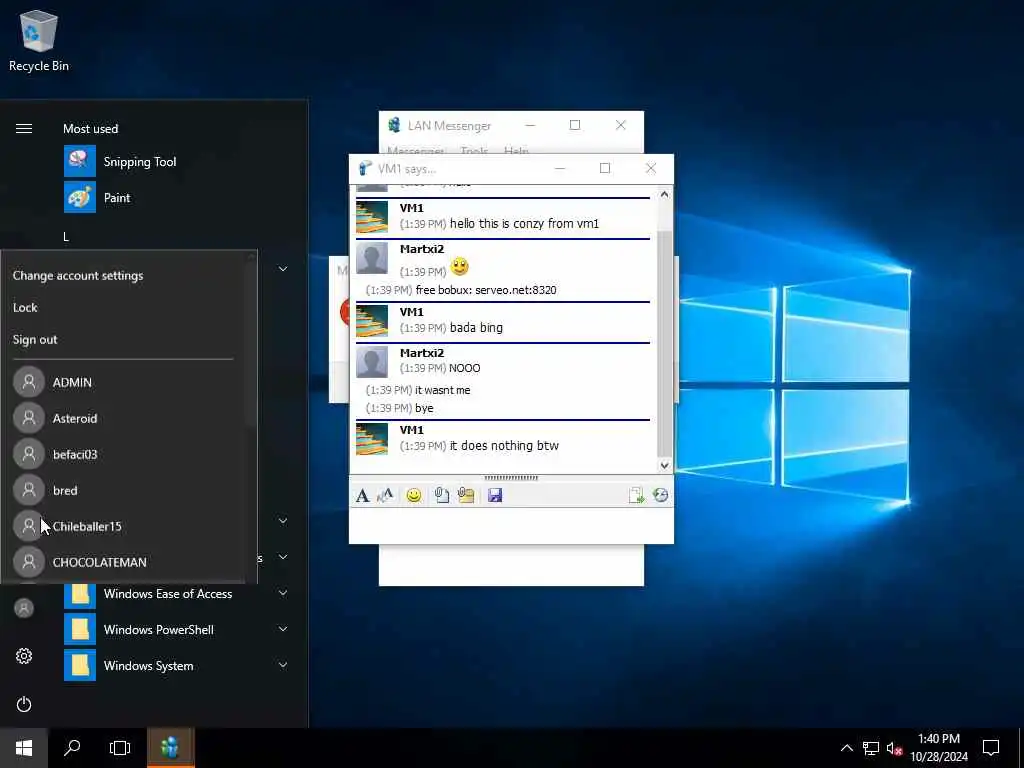The image size is (1024, 768).
Task: Click the user account icon in Start sidebar
Action: tap(24, 609)
